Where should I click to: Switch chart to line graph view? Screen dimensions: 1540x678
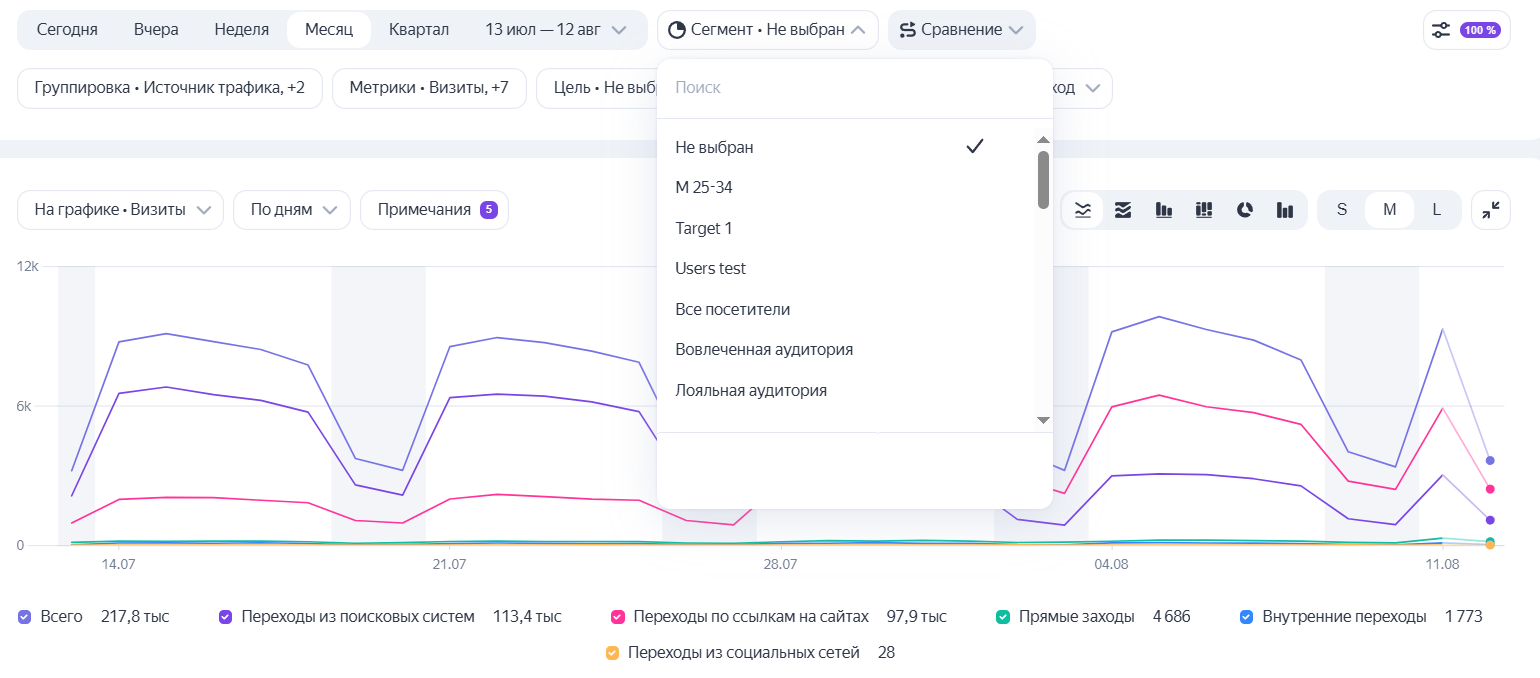[1083, 210]
